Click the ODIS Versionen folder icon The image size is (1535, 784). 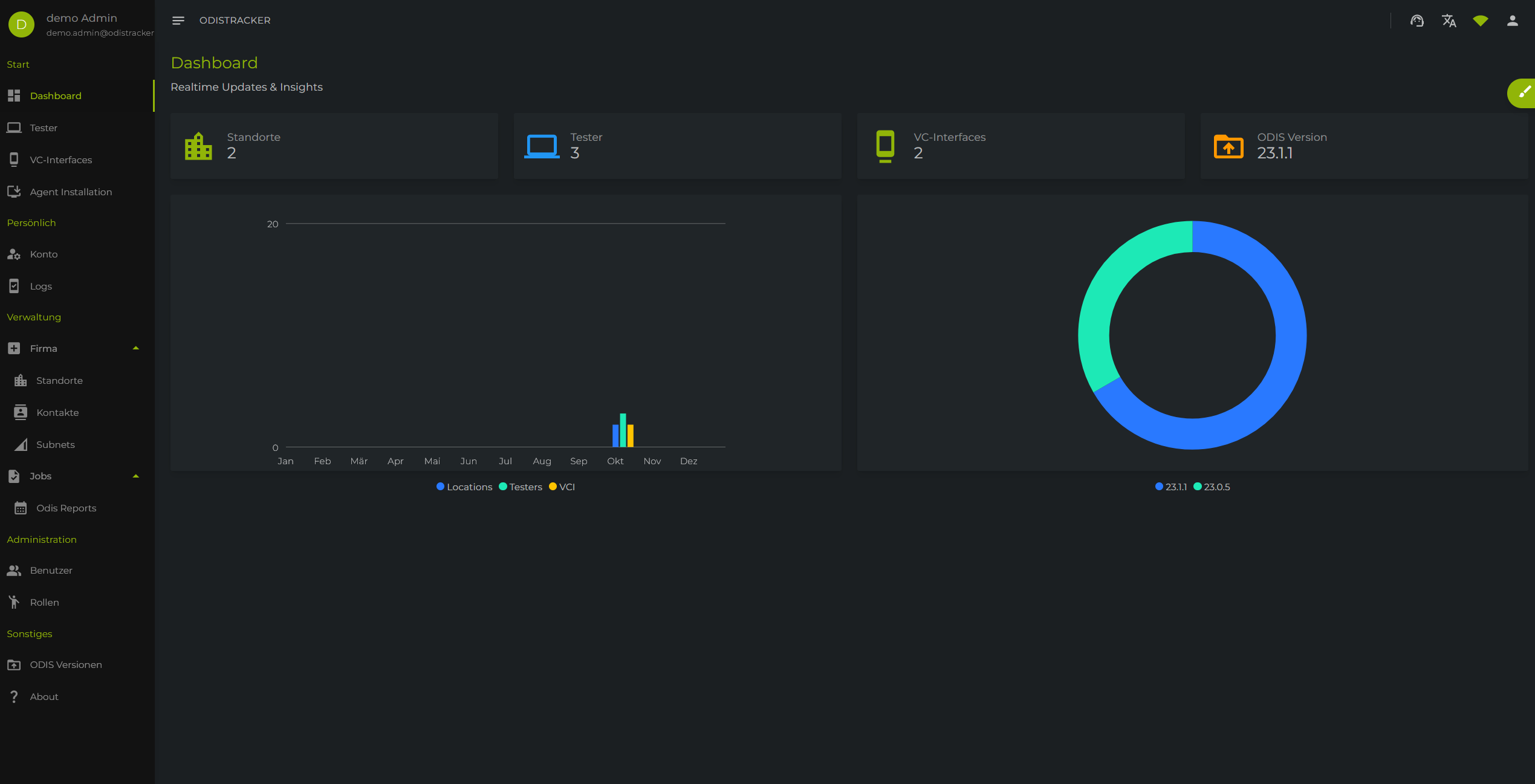pyautogui.click(x=14, y=664)
